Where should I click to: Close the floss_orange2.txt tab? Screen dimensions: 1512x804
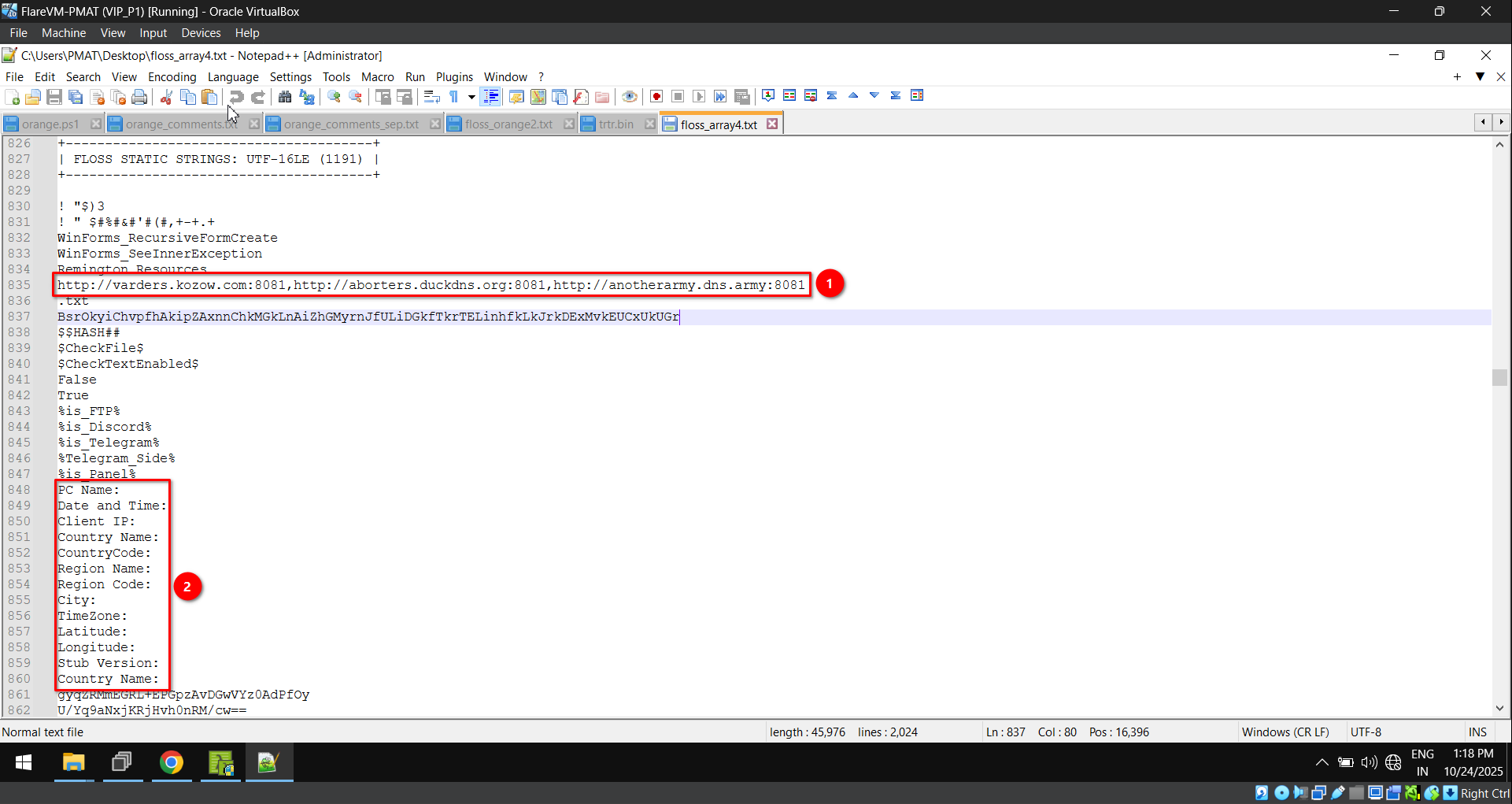pos(569,124)
